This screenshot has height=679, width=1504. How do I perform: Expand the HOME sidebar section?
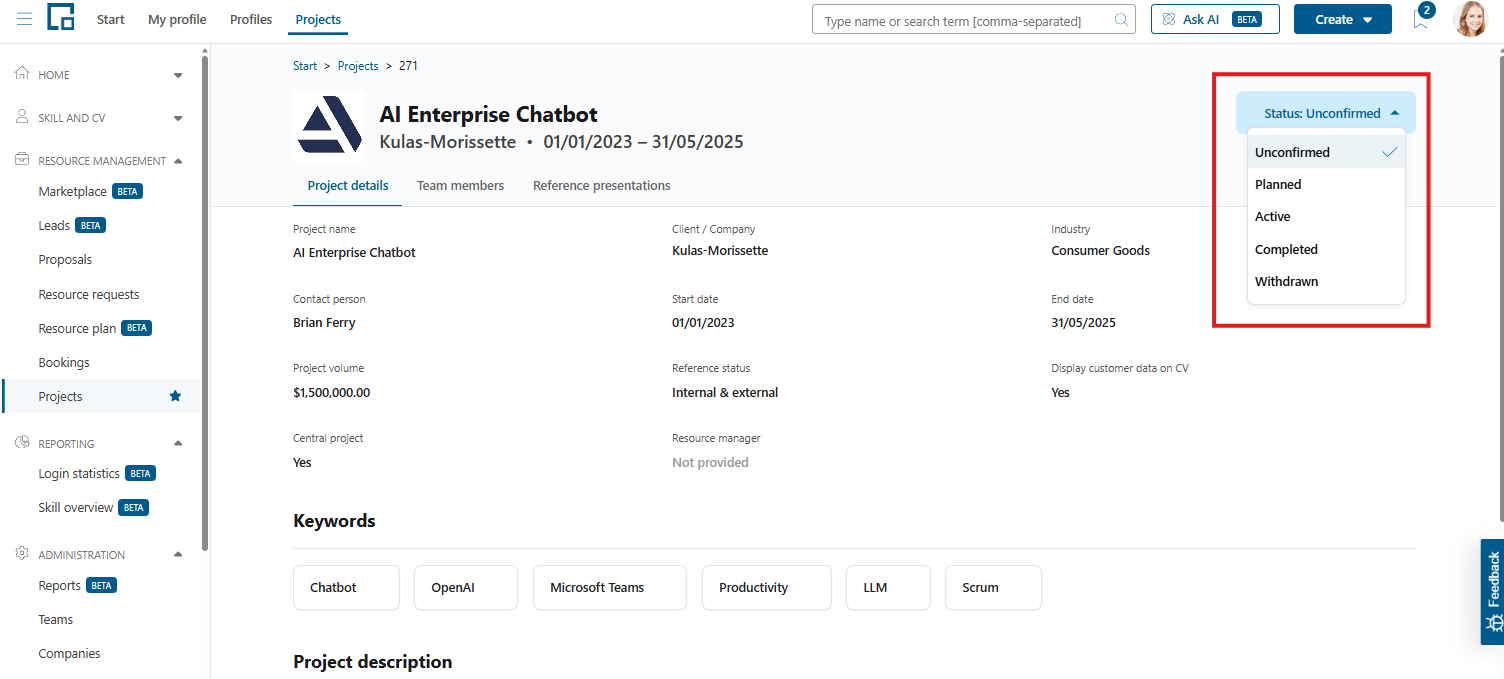[178, 75]
